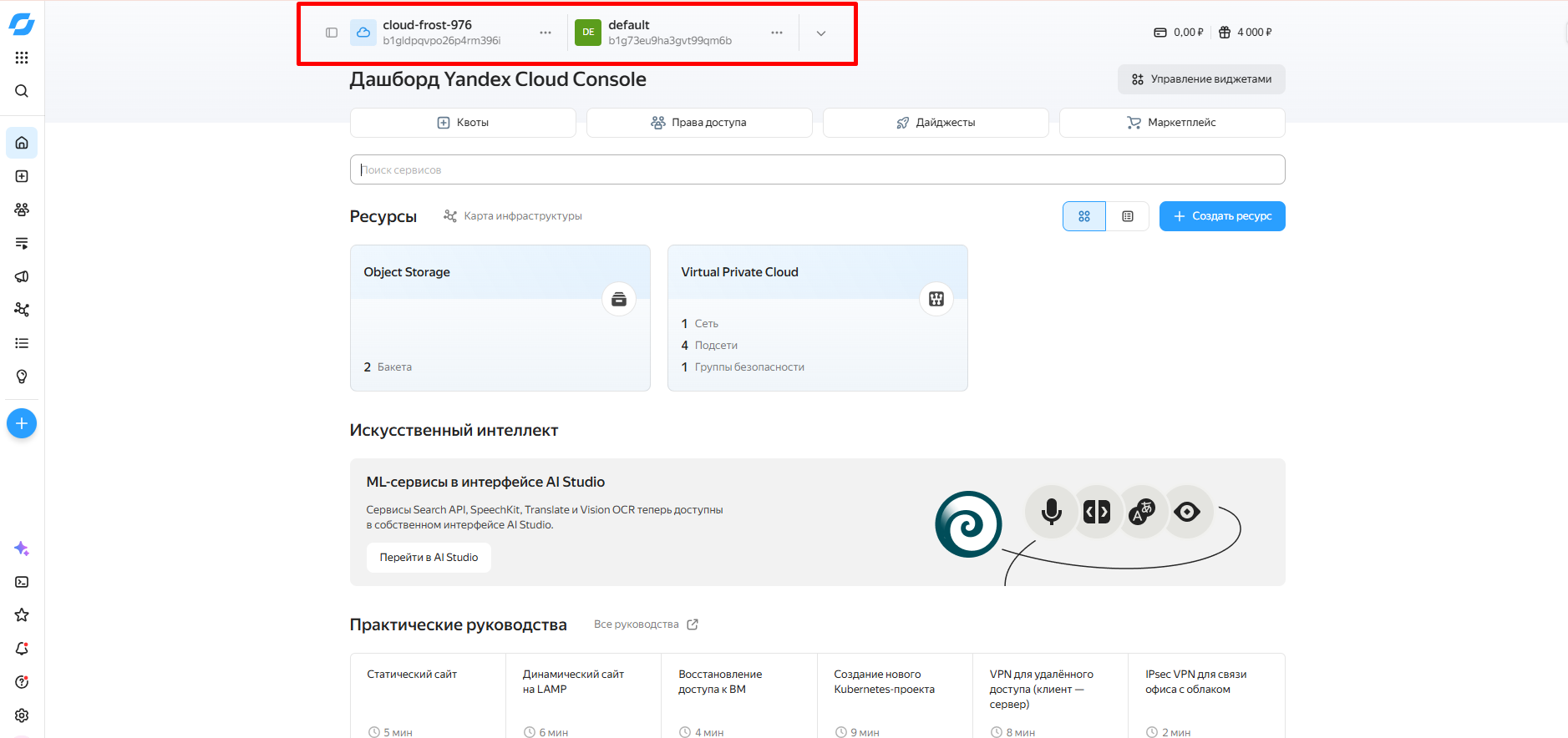Click the lightbulb sidebar icon
Viewport: 1568px width, 738px height.
click(x=22, y=377)
